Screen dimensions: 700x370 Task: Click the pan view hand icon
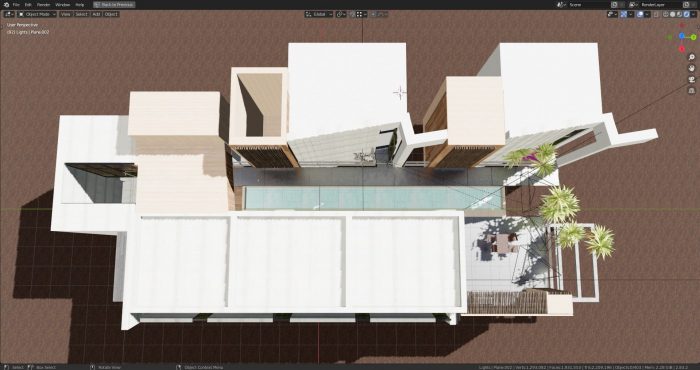click(692, 68)
